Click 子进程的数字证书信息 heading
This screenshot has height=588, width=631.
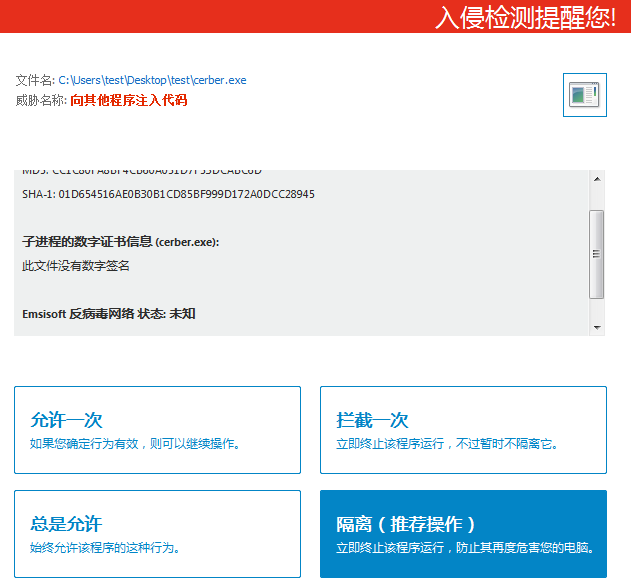click(x=121, y=242)
